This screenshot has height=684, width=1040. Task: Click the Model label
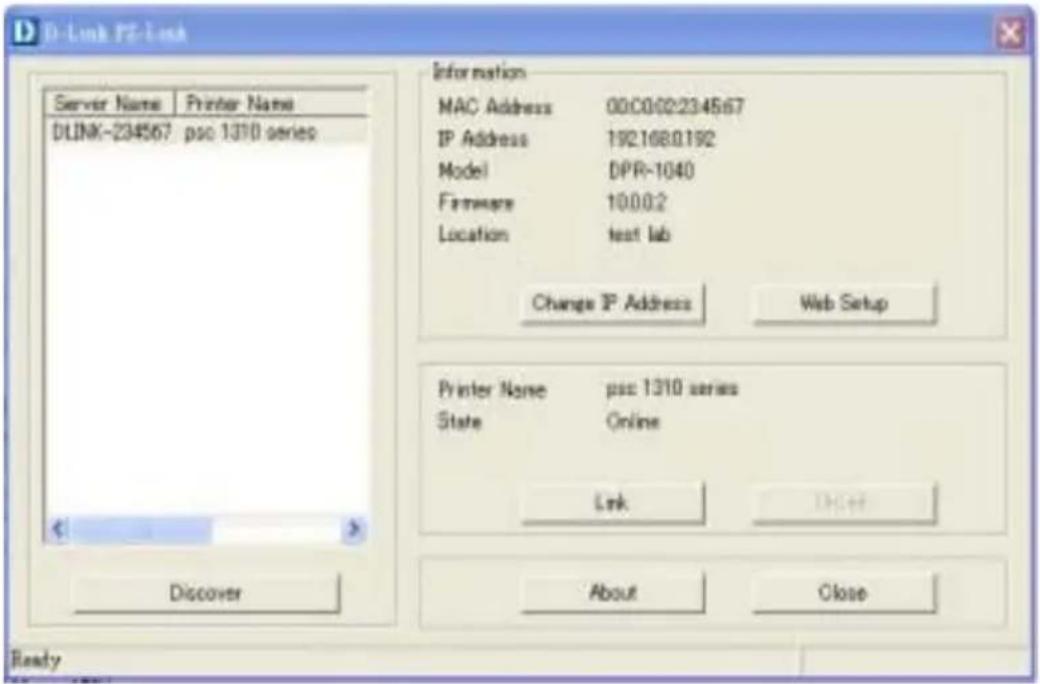point(463,171)
